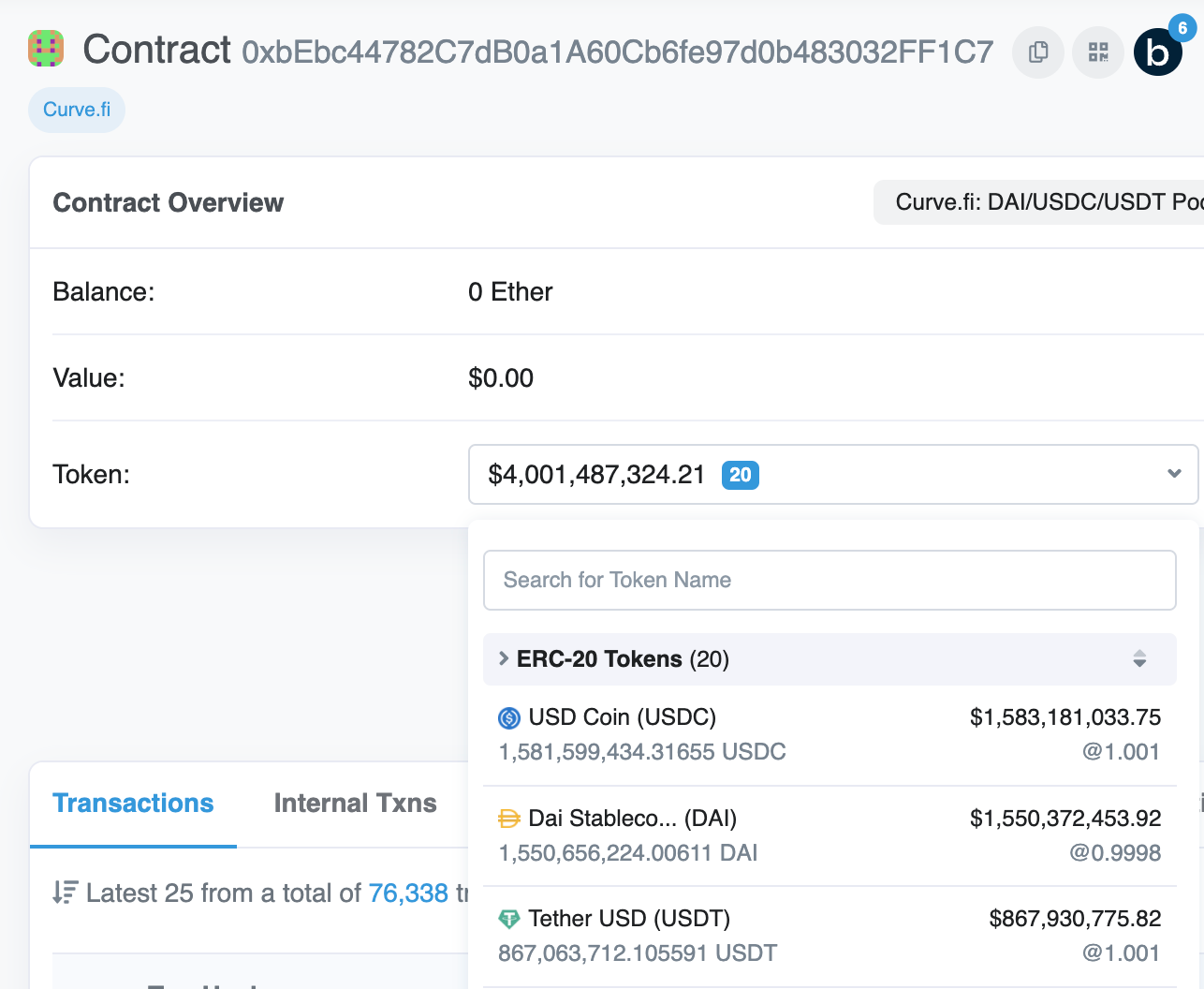Click the USD Coin logo icon

[x=509, y=718]
